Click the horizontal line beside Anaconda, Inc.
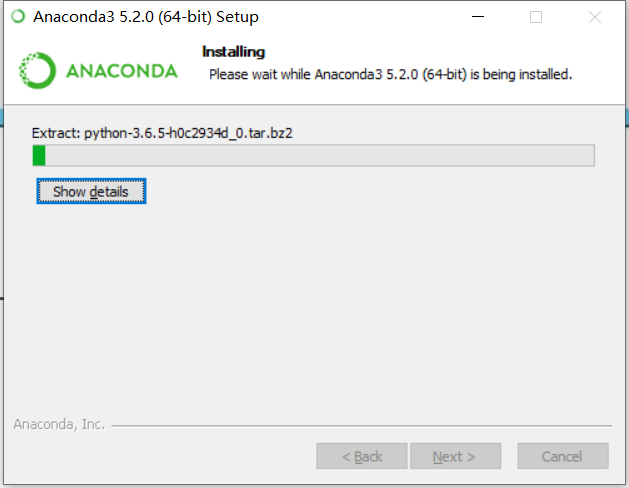629x488 pixels. coord(362,425)
